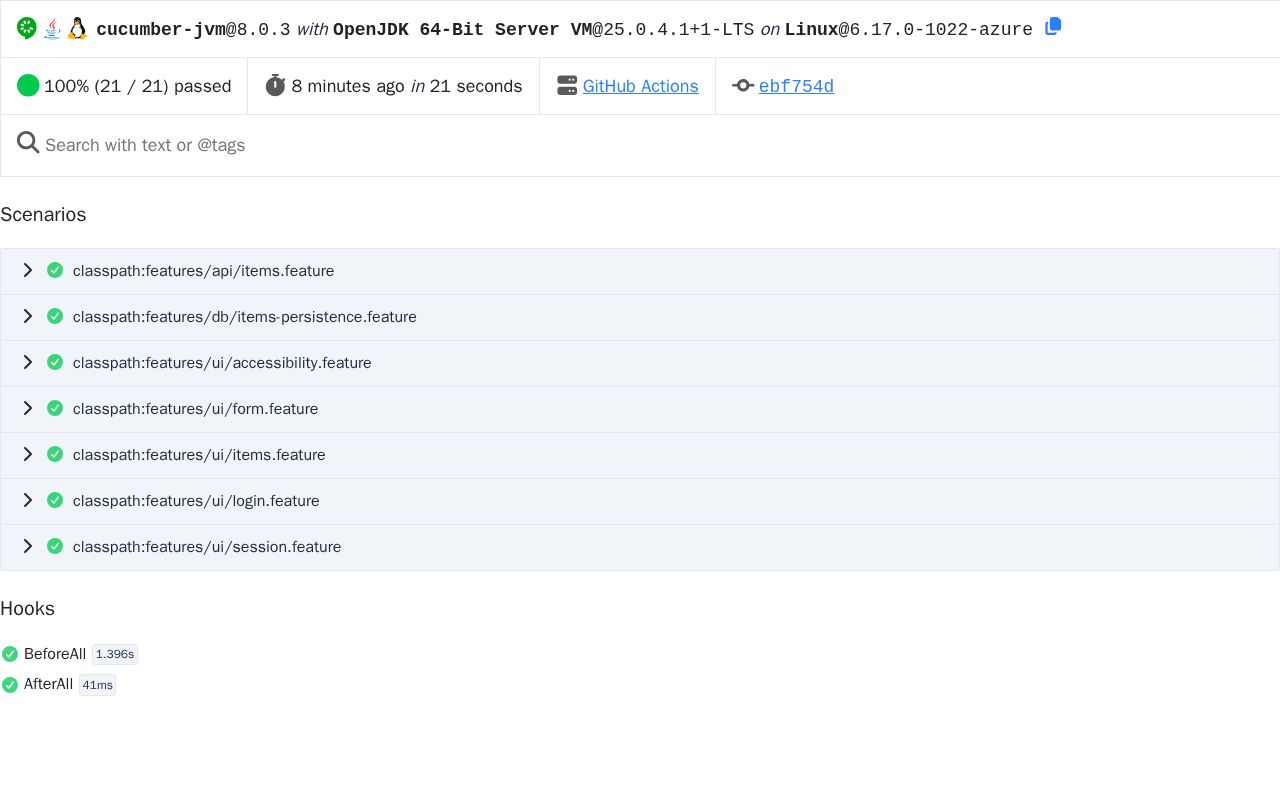1280x800 pixels.
Task: Click the 100% (21 / 21) passed text
Action: [138, 86]
